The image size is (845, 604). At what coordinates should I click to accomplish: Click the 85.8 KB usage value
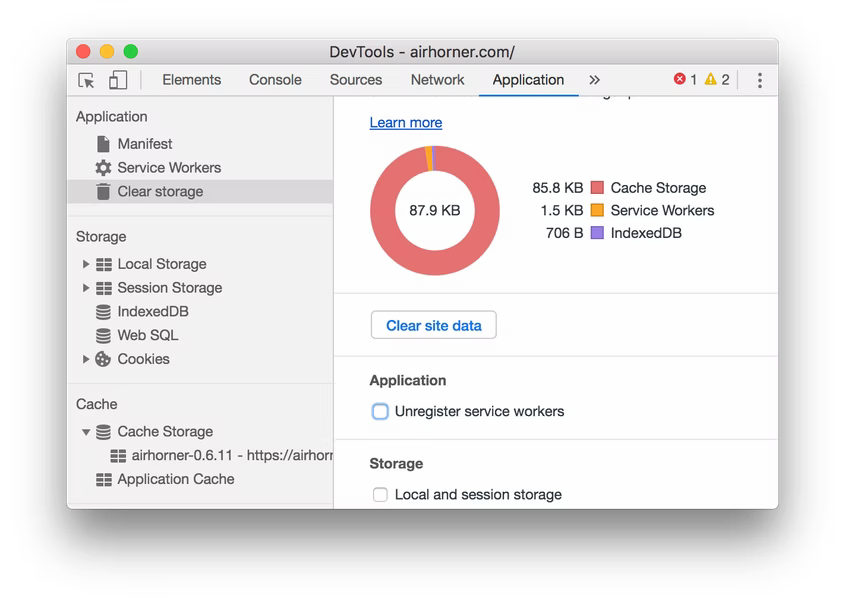557,188
